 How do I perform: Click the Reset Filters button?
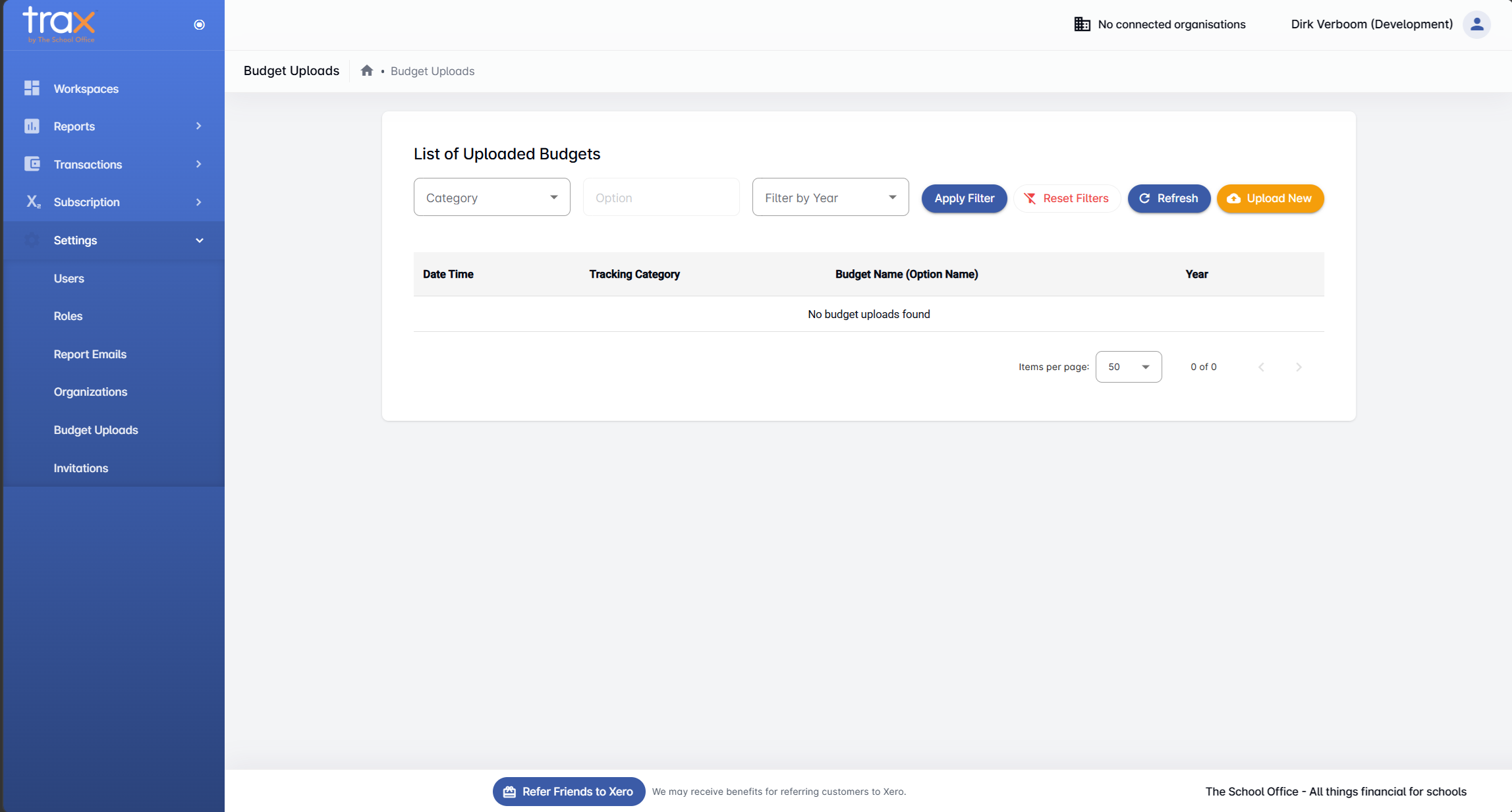[1066, 198]
